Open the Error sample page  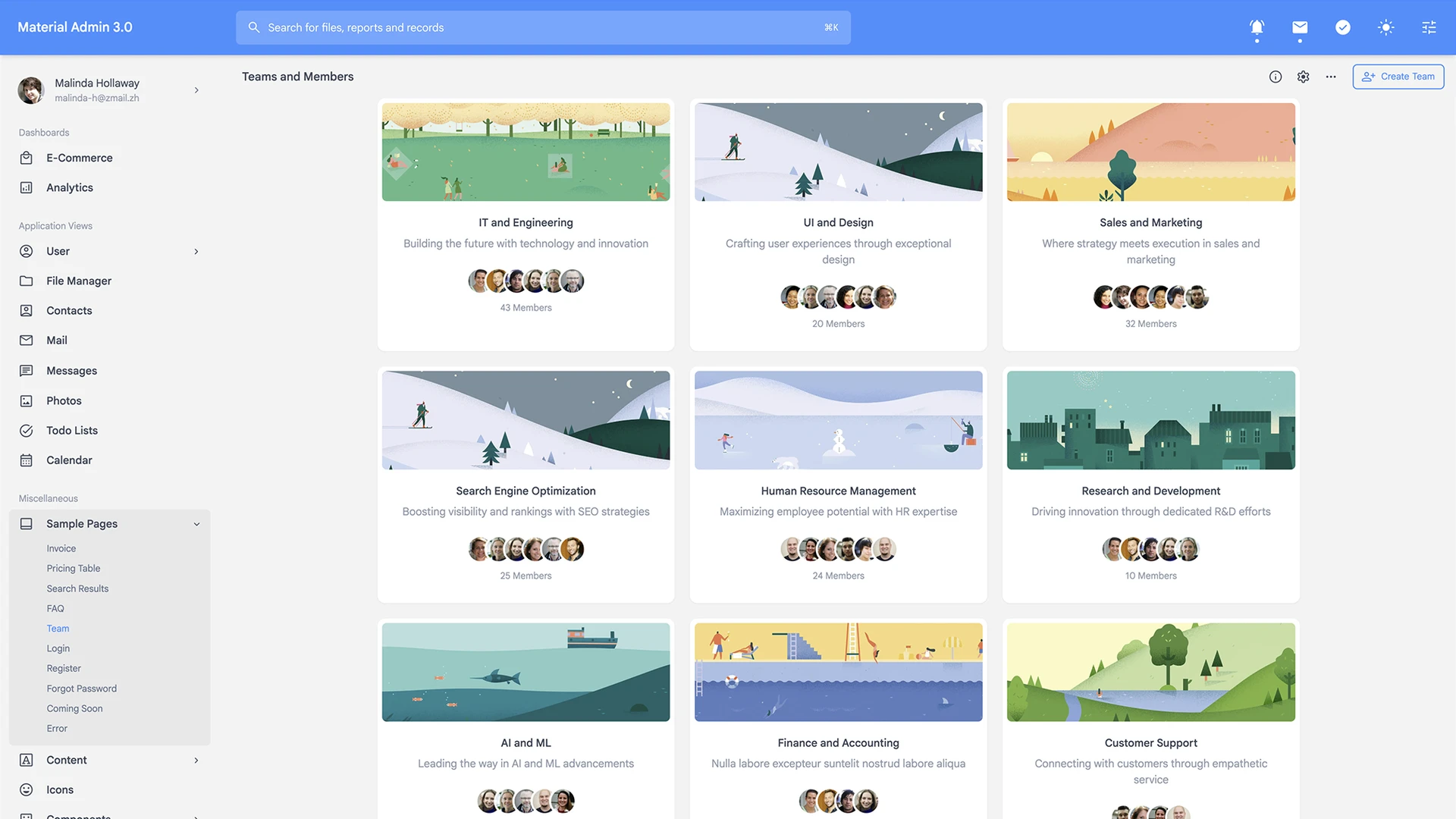57,728
